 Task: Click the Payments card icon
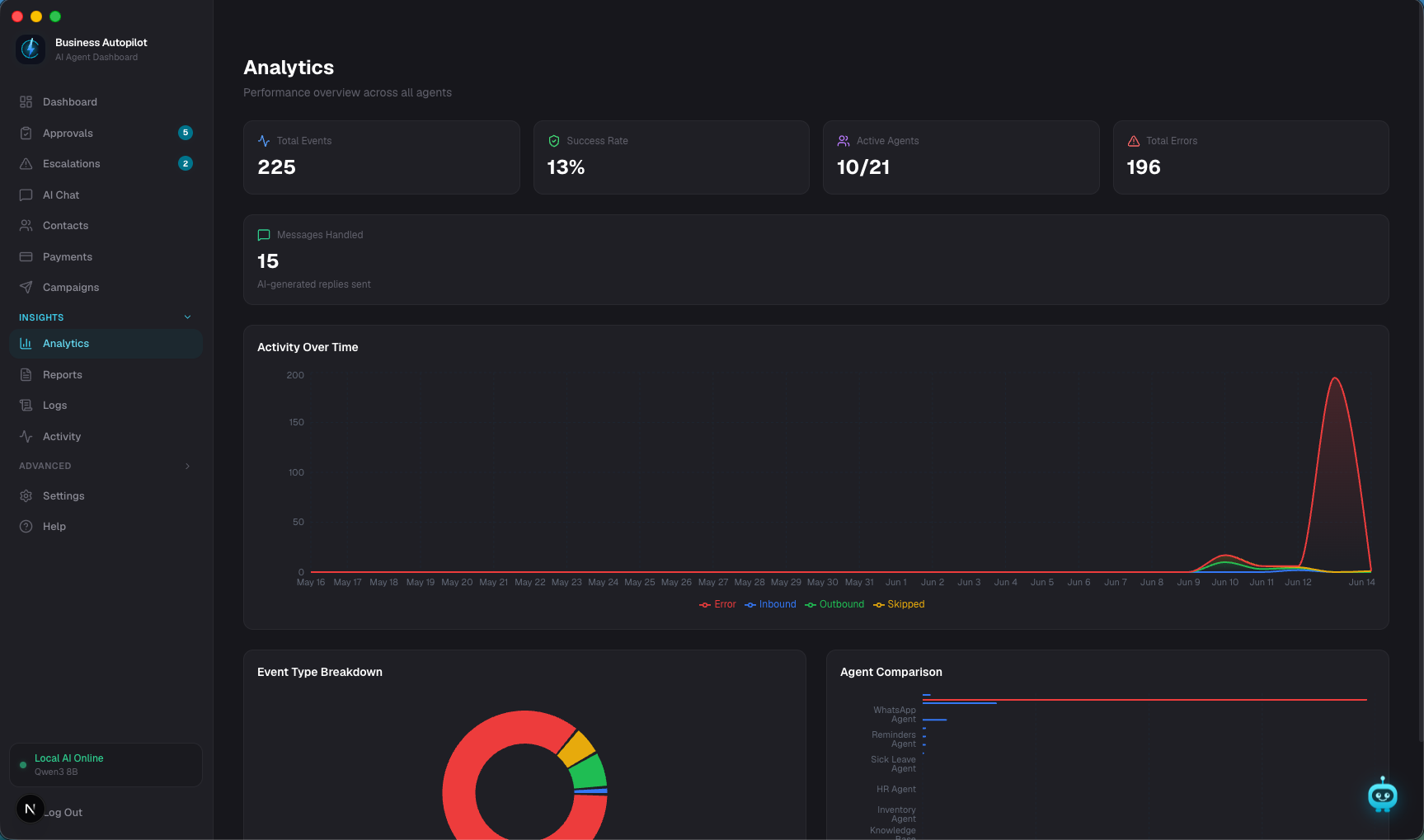click(26, 257)
